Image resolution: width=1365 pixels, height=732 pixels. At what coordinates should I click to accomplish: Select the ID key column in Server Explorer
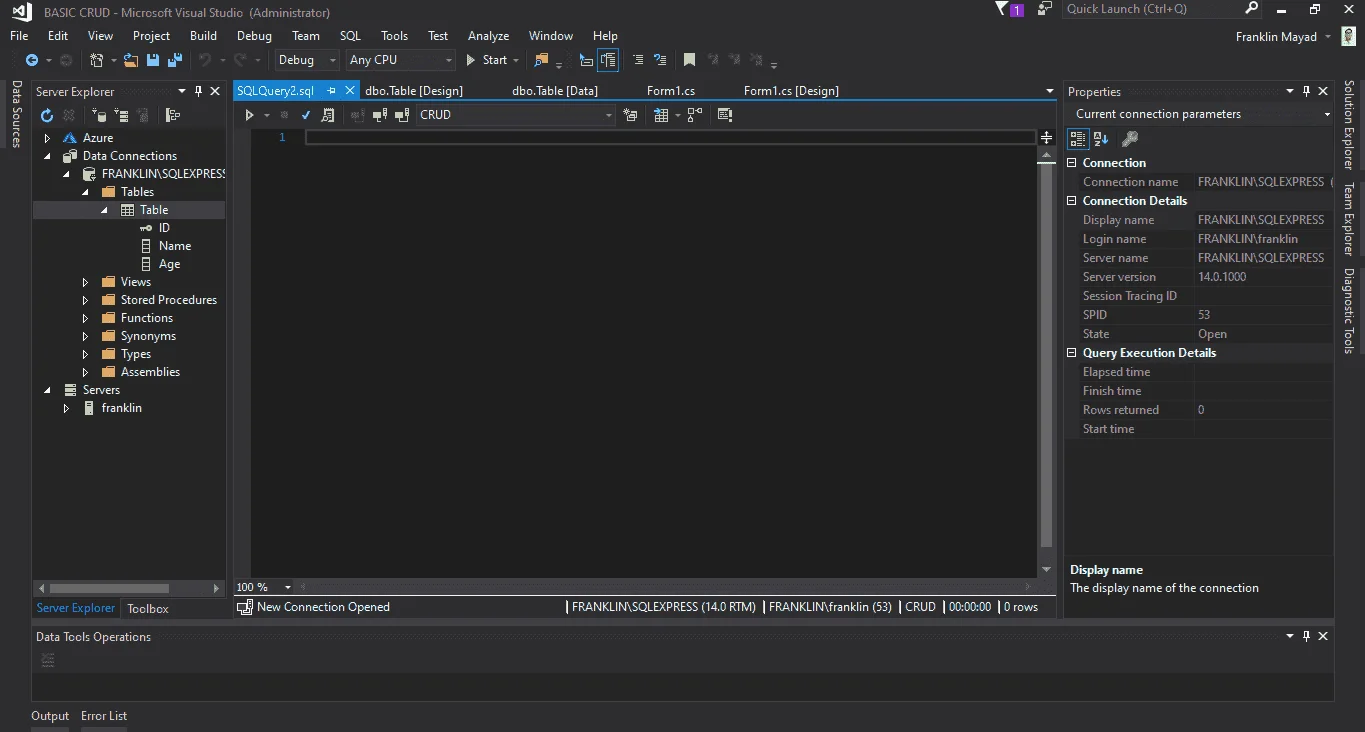[x=164, y=228]
